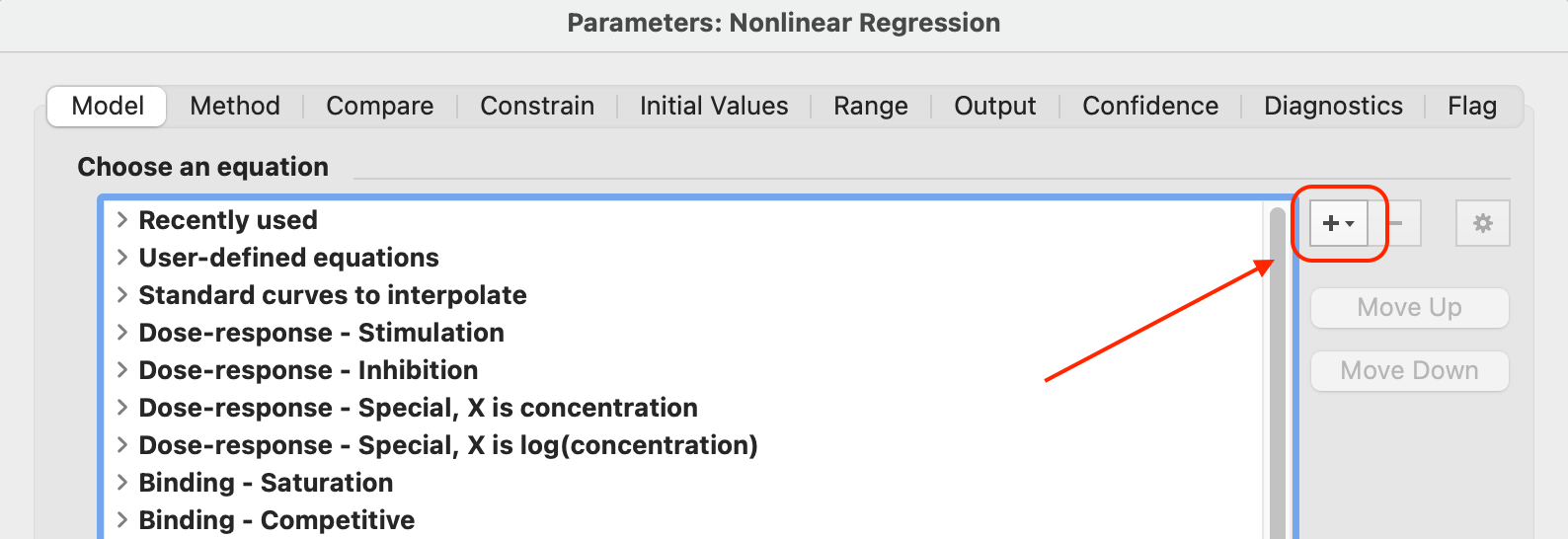Click the equation list scrollbar
The height and width of the screenshot is (539, 1568).
click(x=1277, y=375)
